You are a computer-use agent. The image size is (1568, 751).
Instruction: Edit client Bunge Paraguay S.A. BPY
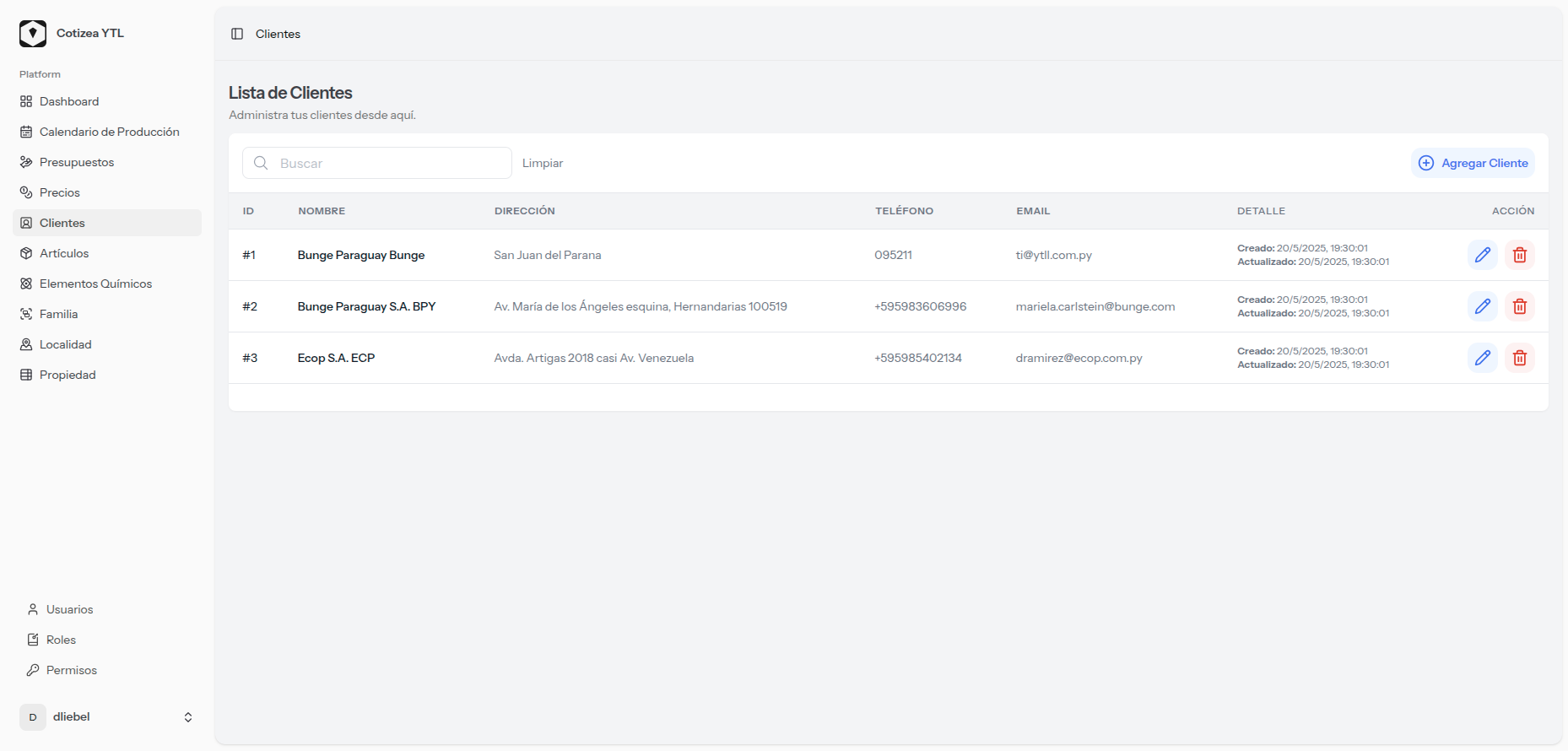click(1482, 306)
